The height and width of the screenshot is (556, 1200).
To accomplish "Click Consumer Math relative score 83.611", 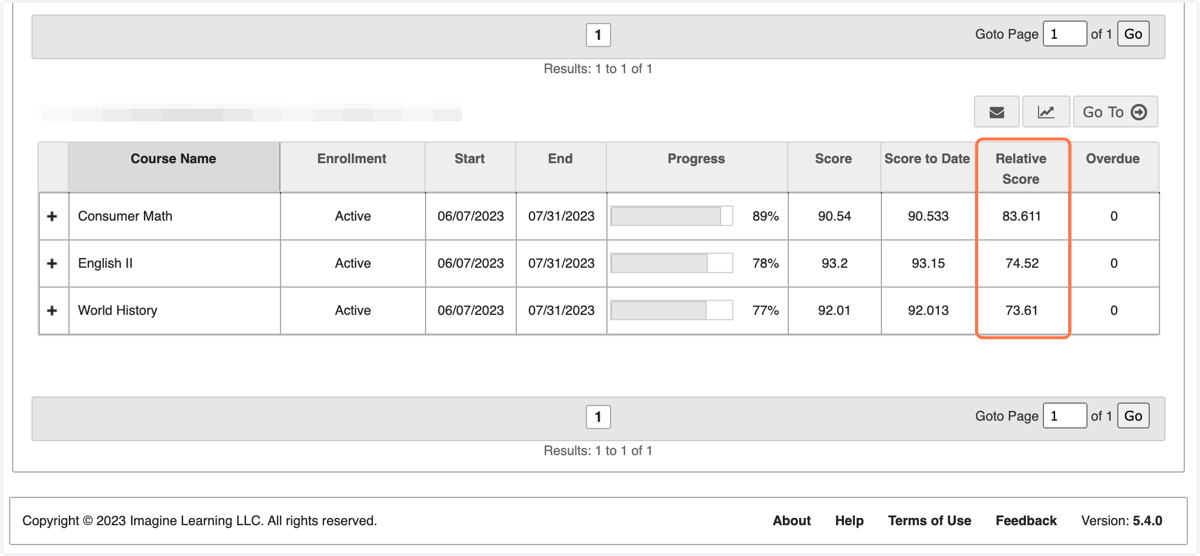I will (1021, 216).
